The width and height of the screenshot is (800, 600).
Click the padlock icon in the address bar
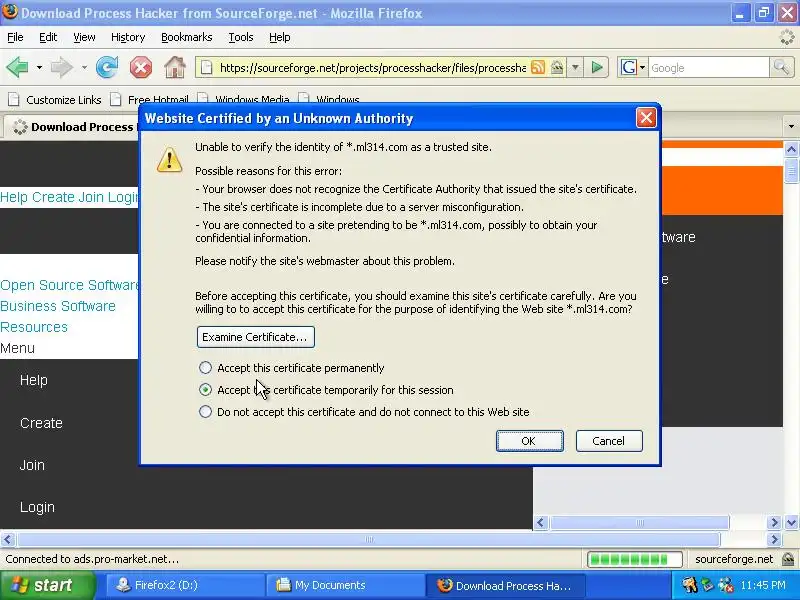tap(557, 67)
